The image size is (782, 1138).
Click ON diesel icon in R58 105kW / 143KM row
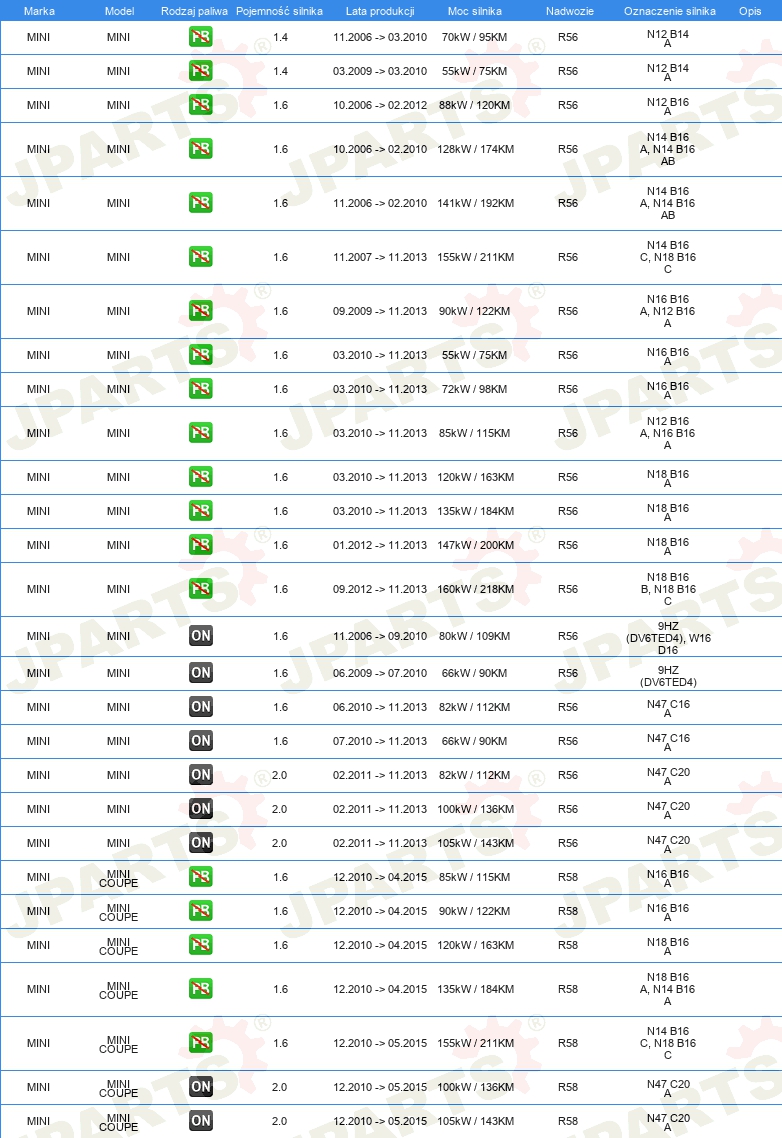pyautogui.click(x=200, y=1121)
